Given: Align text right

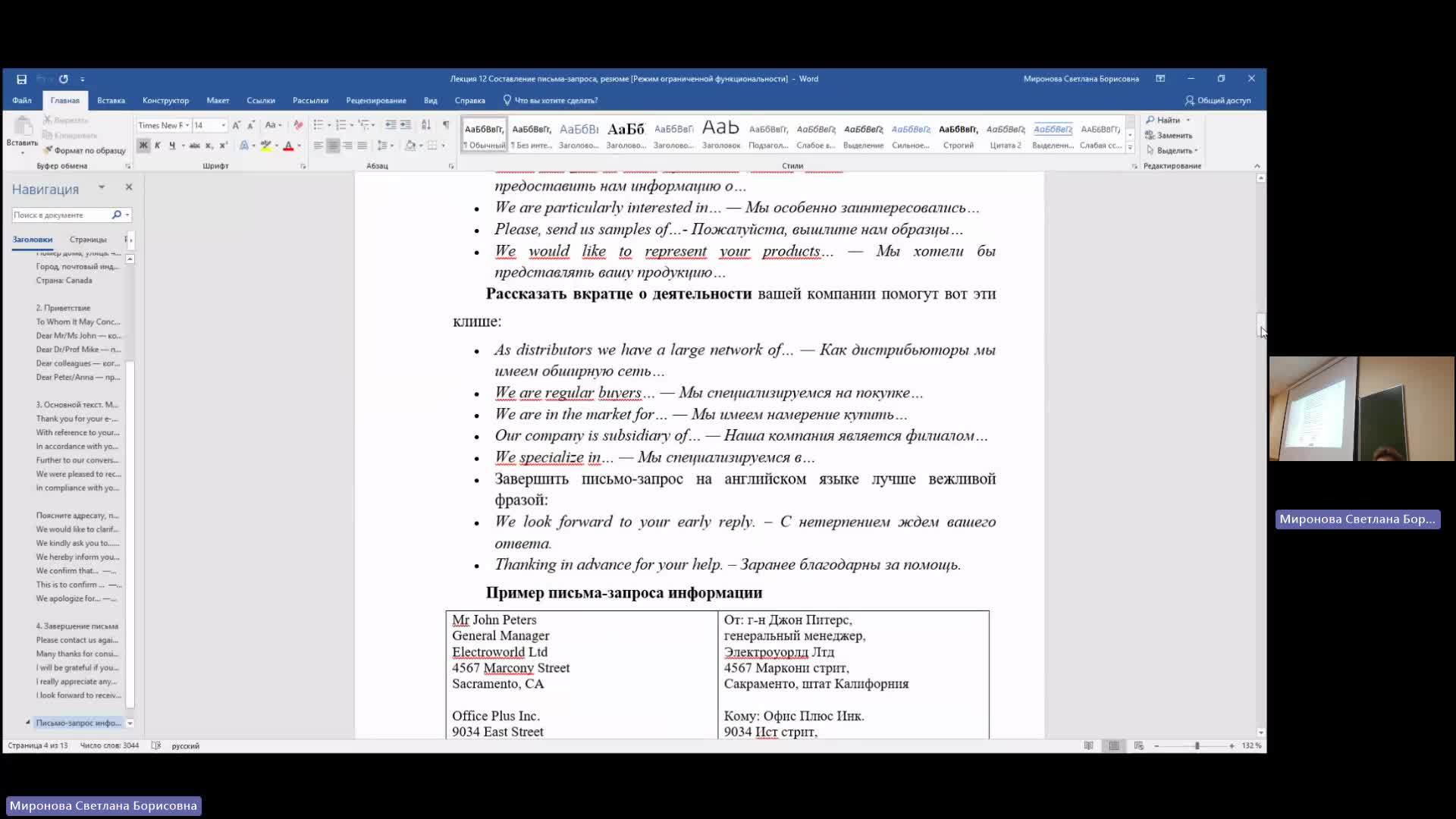Looking at the screenshot, I should click(x=347, y=146).
